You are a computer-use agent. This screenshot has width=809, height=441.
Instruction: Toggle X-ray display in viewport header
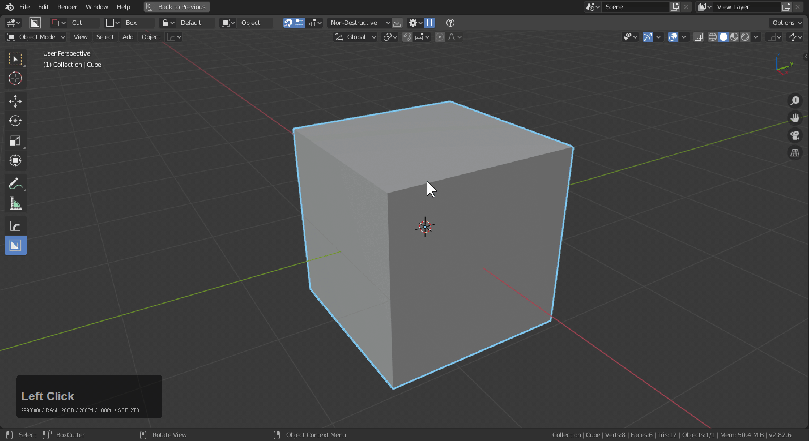[x=699, y=37]
